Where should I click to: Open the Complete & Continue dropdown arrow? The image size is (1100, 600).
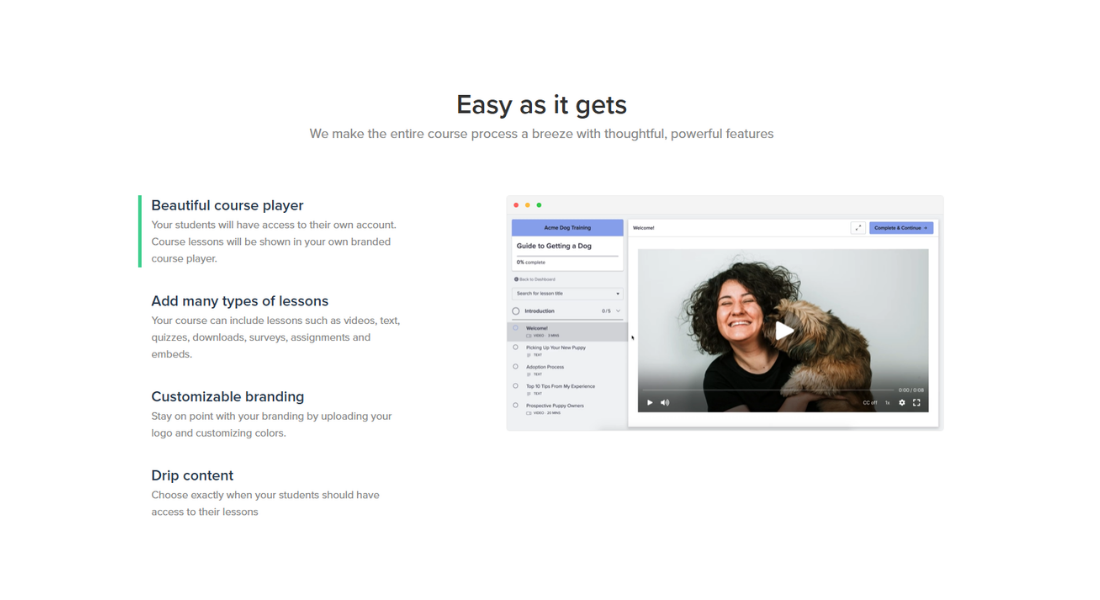click(x=925, y=227)
